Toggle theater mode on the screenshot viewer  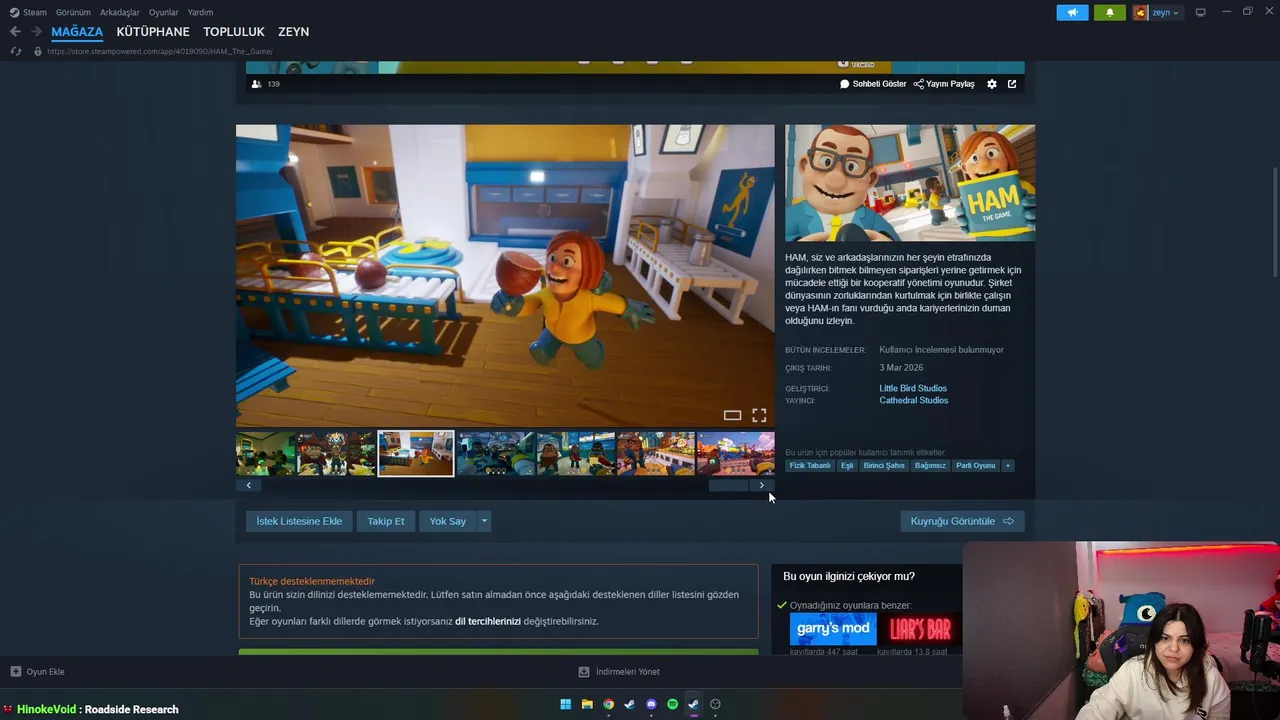[732, 415]
